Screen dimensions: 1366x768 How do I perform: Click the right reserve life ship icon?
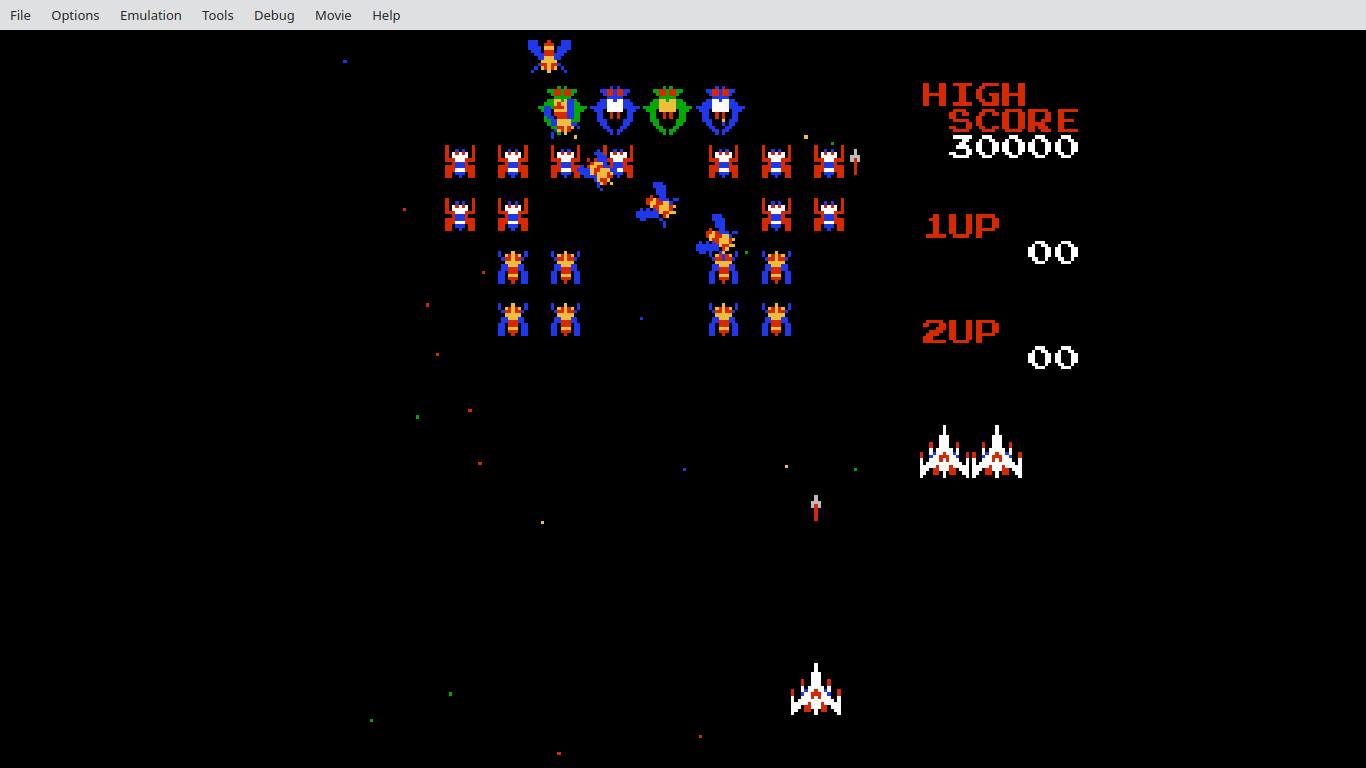pyautogui.click(x=997, y=452)
